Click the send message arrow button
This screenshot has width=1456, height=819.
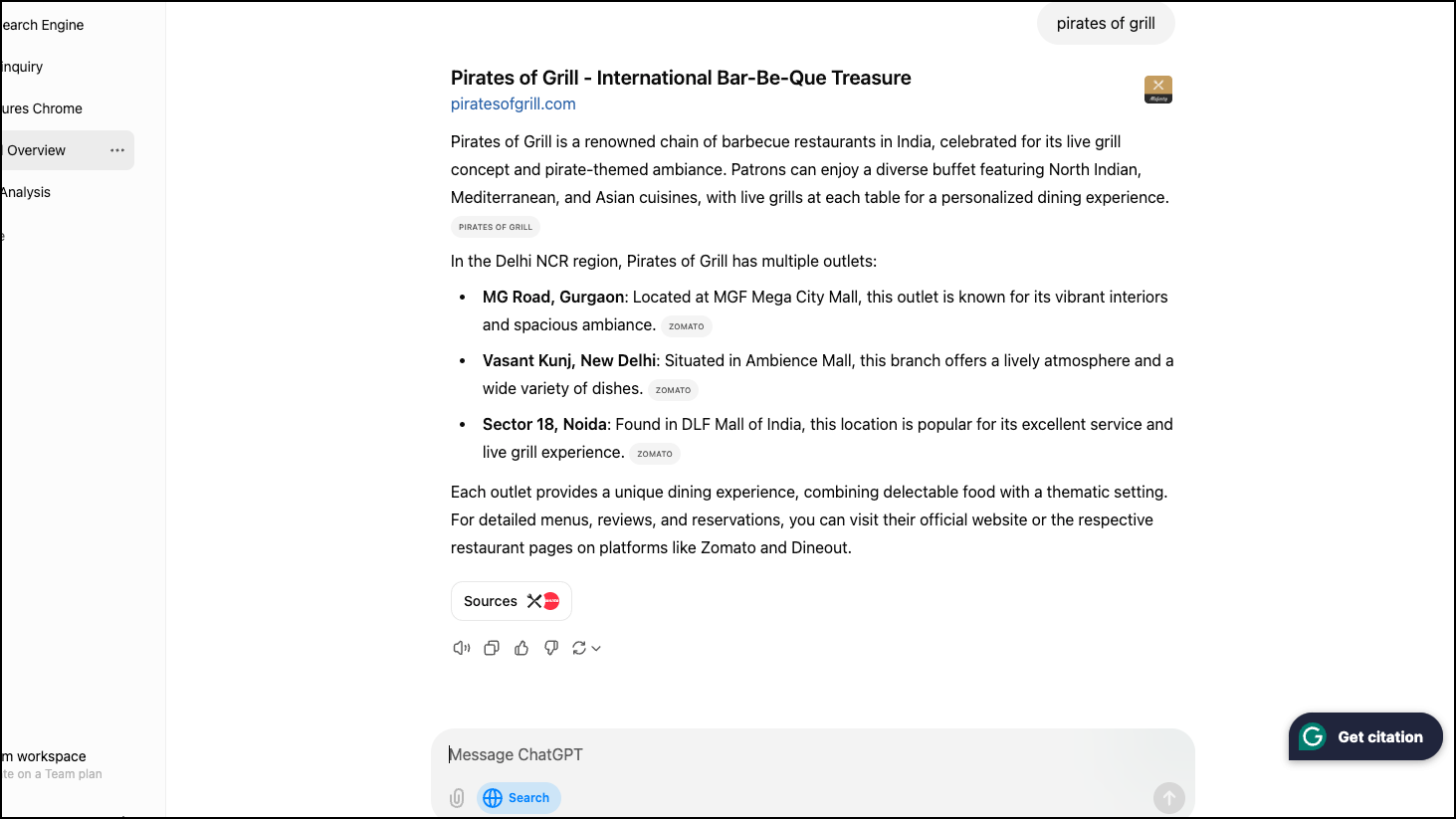tap(1169, 797)
